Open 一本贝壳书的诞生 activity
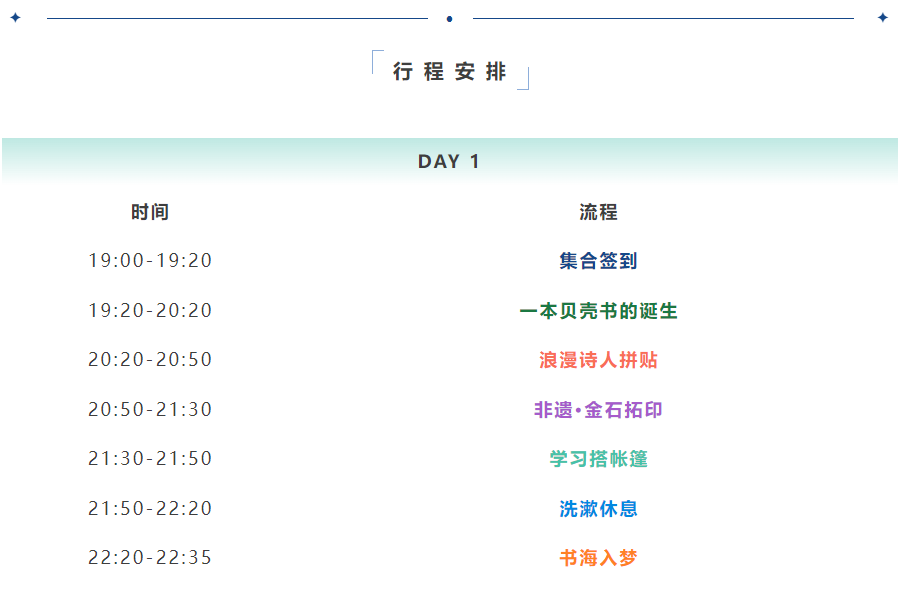The width and height of the screenshot is (904, 589). point(598,311)
